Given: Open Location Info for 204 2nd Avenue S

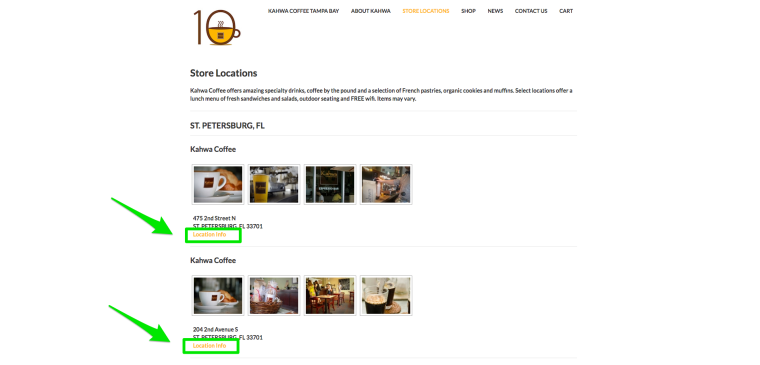Looking at the screenshot, I should click(209, 346).
